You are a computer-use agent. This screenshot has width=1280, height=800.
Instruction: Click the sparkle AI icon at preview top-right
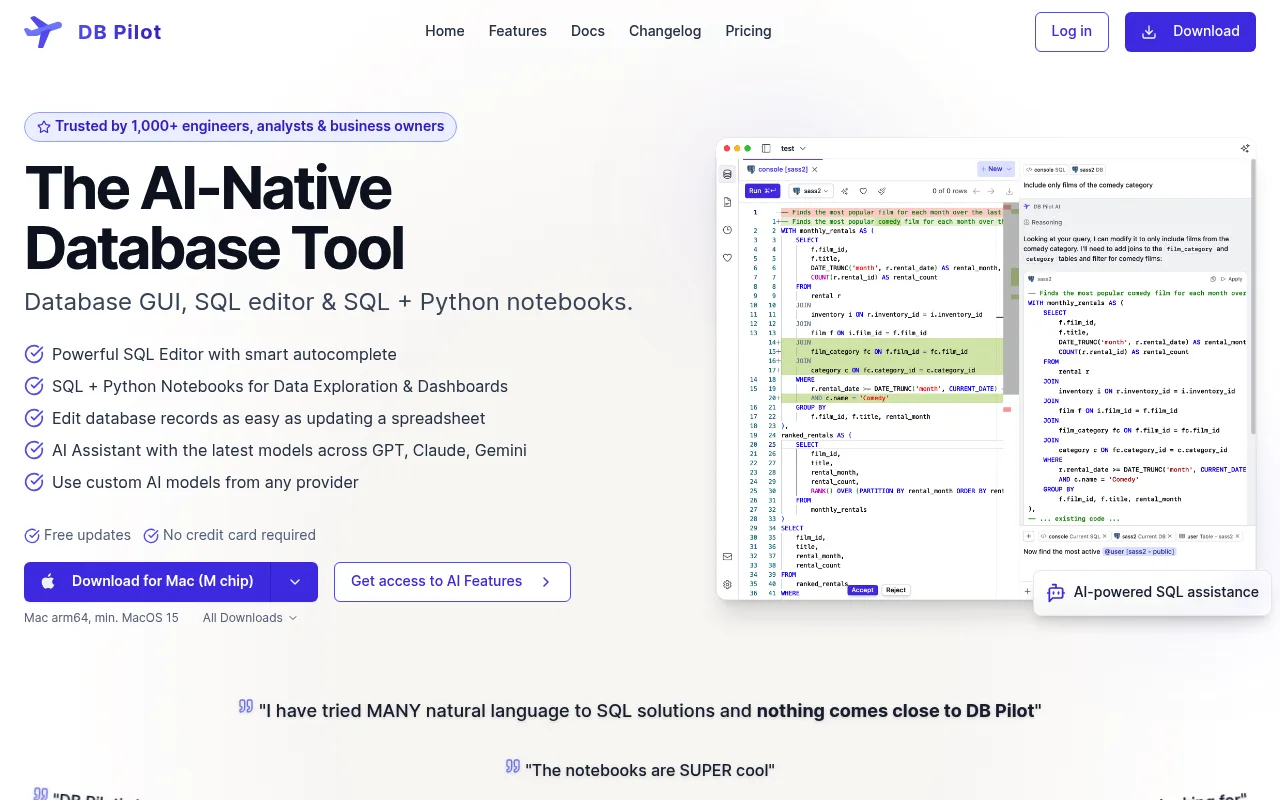[1245, 148]
